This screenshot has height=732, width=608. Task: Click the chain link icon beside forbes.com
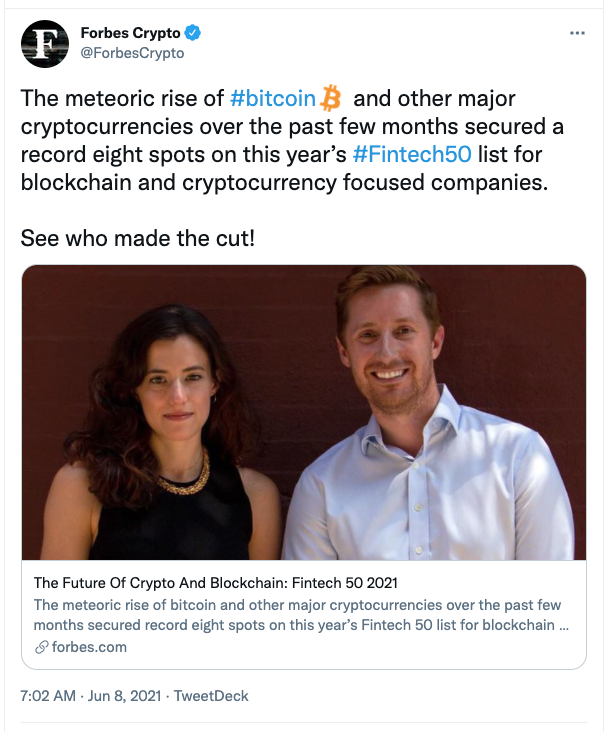(x=40, y=647)
